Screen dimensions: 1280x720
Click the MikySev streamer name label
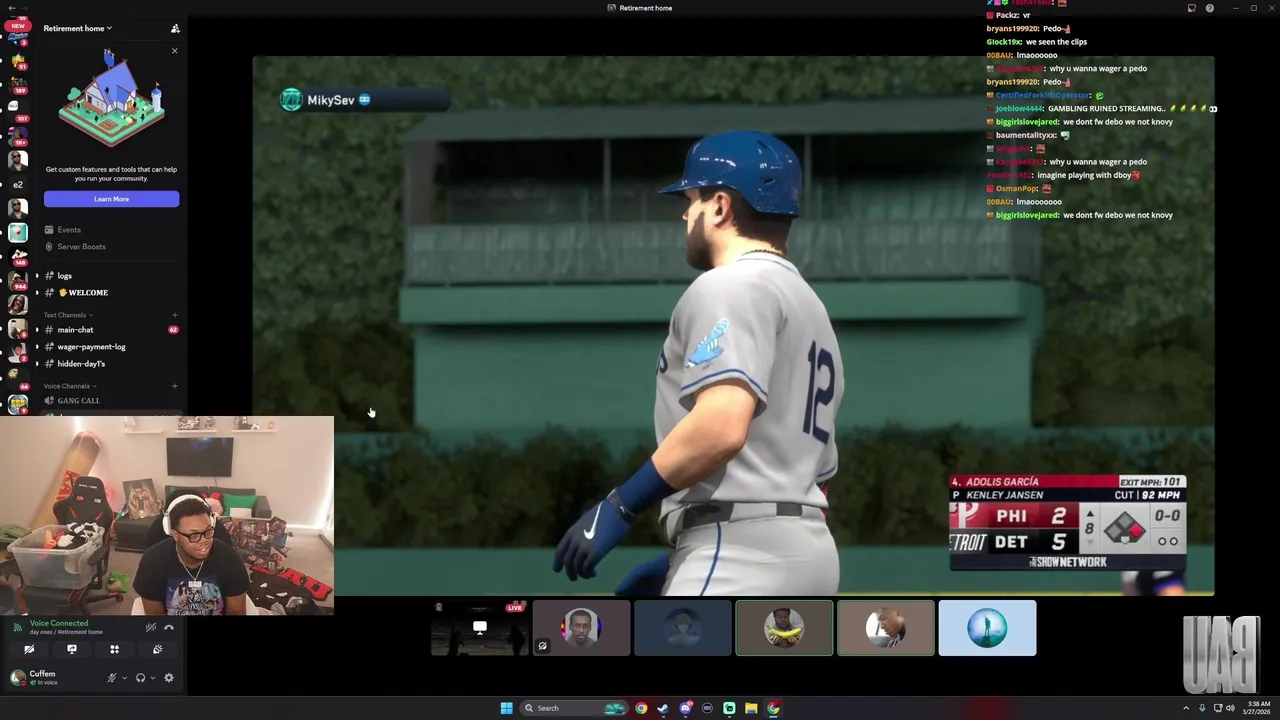pos(331,100)
